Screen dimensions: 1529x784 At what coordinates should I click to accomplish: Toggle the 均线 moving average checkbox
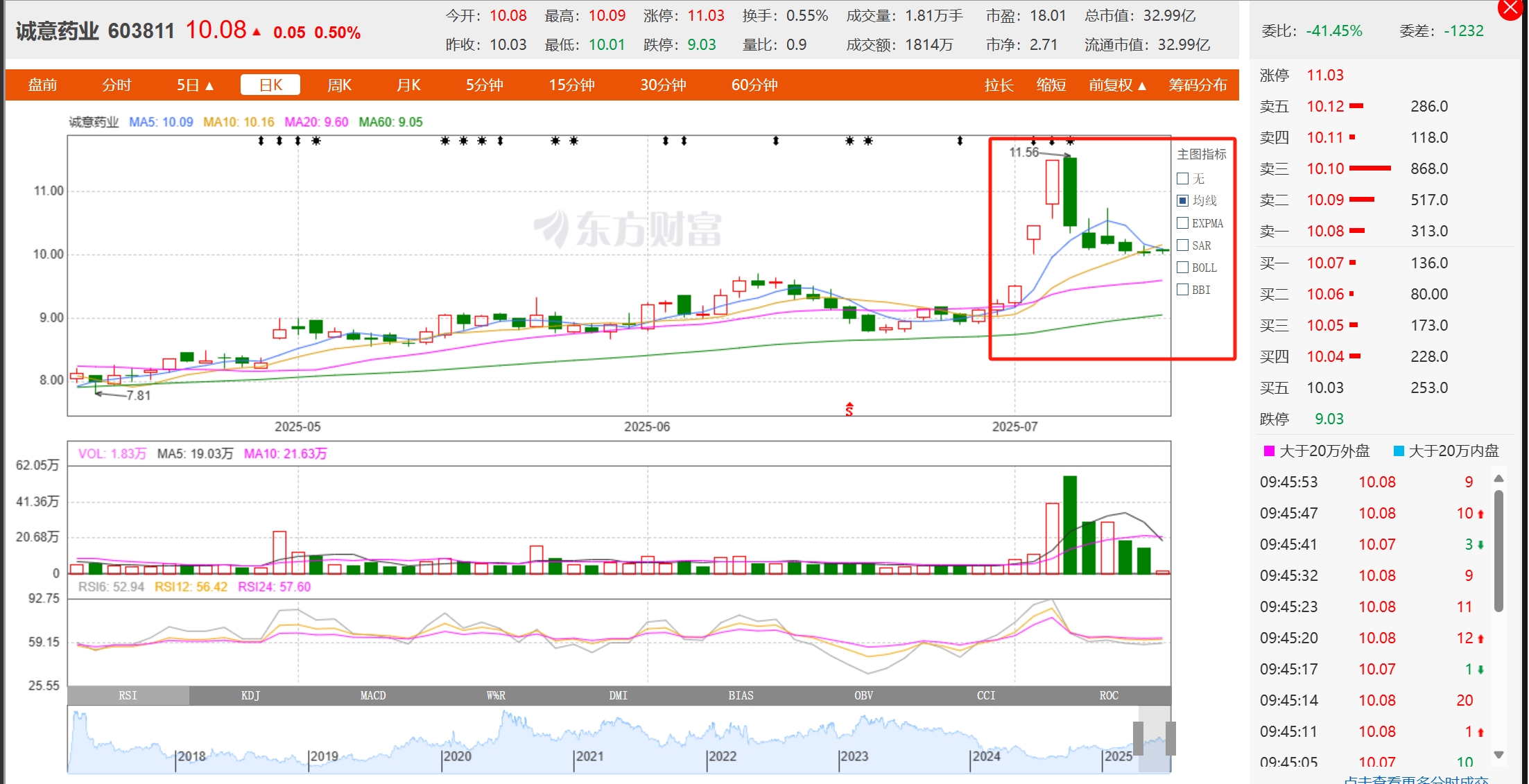(x=1183, y=200)
